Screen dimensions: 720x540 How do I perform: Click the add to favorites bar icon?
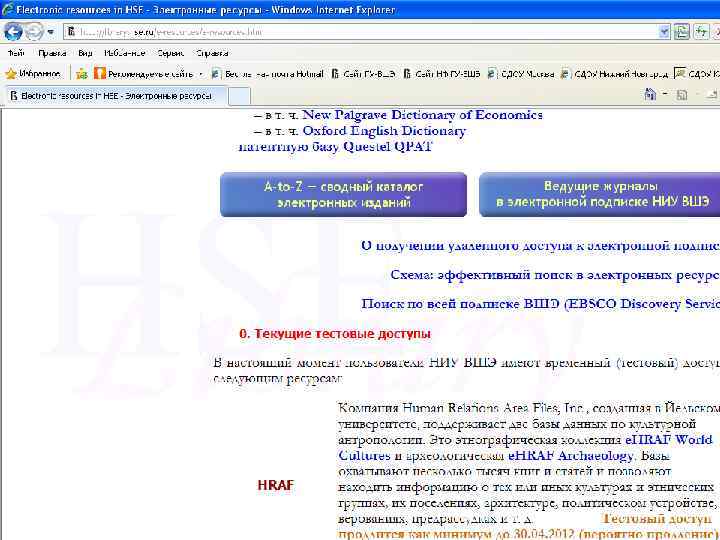82,73
